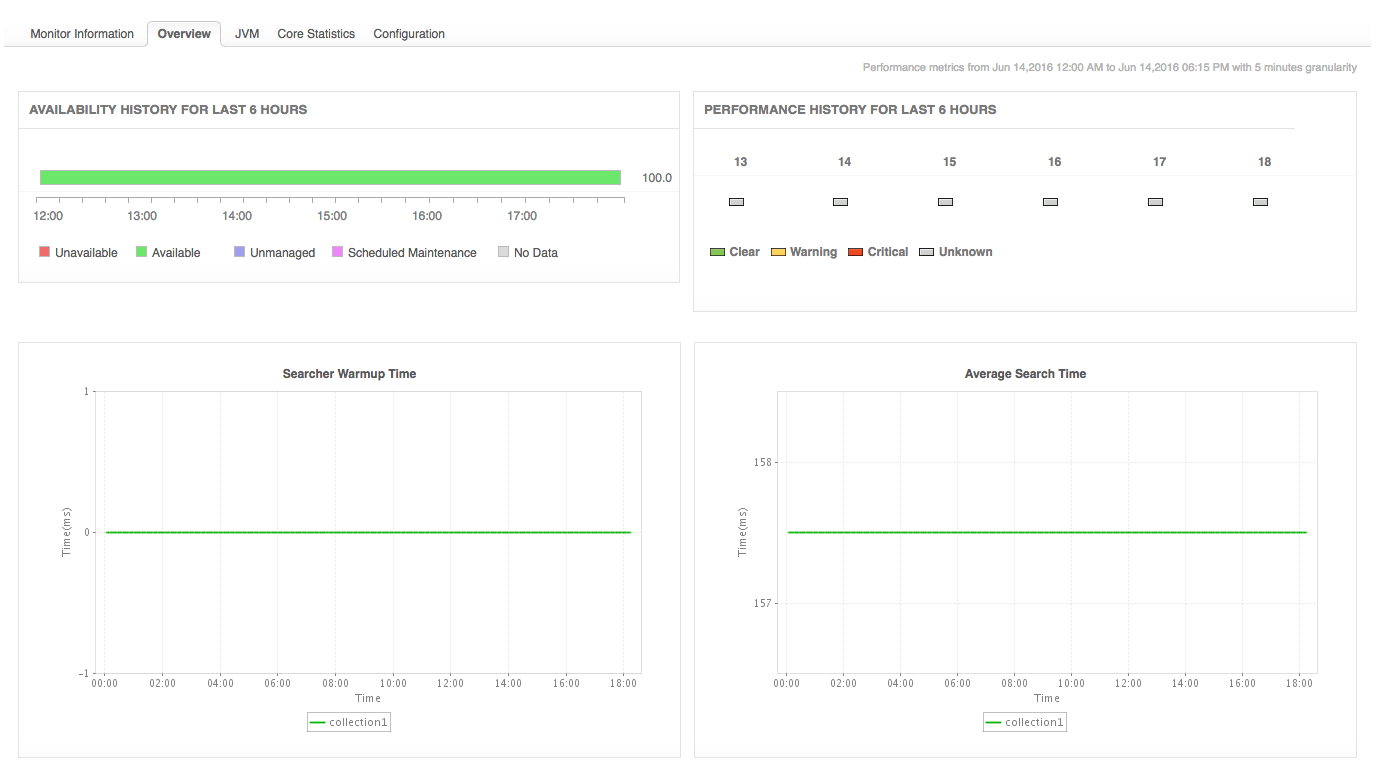Click the collection1 legend in Average Search chart
Viewport: 1383px width, 767px height.
point(1025,722)
